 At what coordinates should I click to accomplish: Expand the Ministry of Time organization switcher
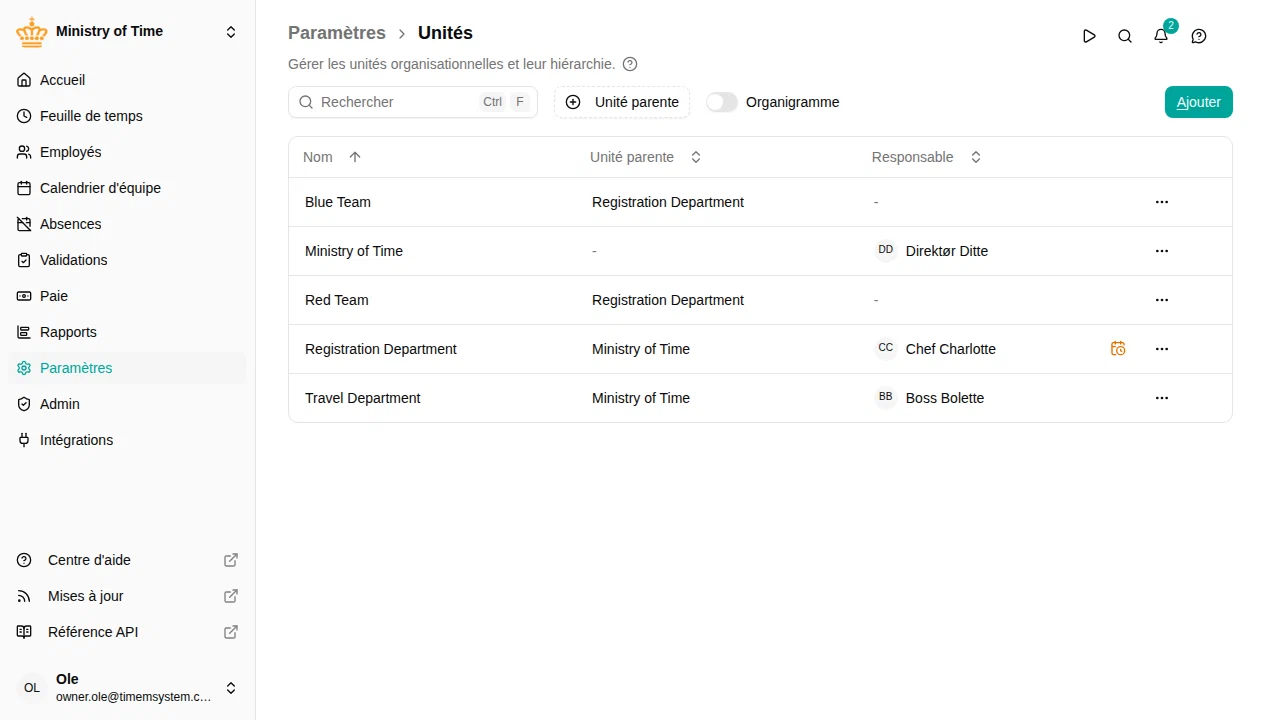click(x=128, y=32)
